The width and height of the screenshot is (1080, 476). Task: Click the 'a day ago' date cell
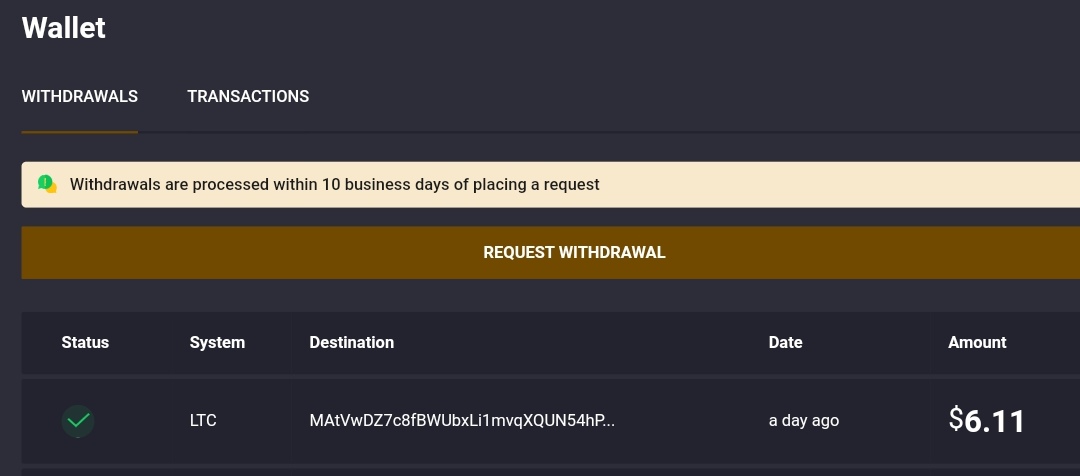[803, 420]
